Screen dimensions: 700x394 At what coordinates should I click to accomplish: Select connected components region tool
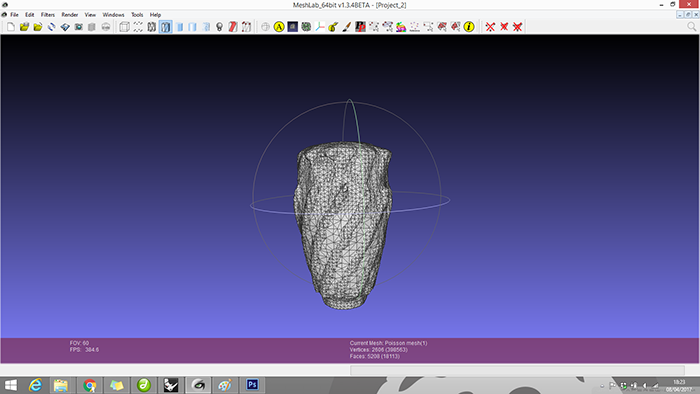click(455, 27)
